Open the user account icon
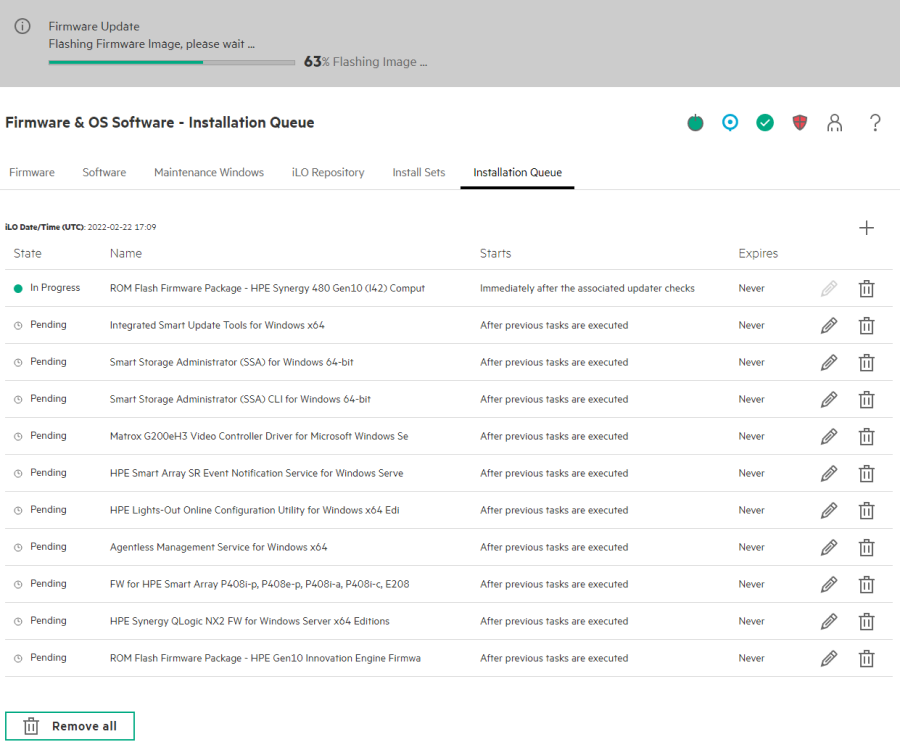Viewport: 900px width, 742px height. (834, 123)
